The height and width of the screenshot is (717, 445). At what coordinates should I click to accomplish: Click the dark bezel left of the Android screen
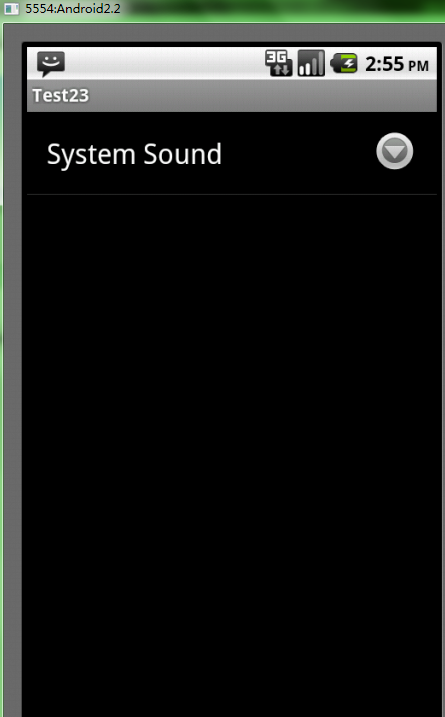(24, 366)
